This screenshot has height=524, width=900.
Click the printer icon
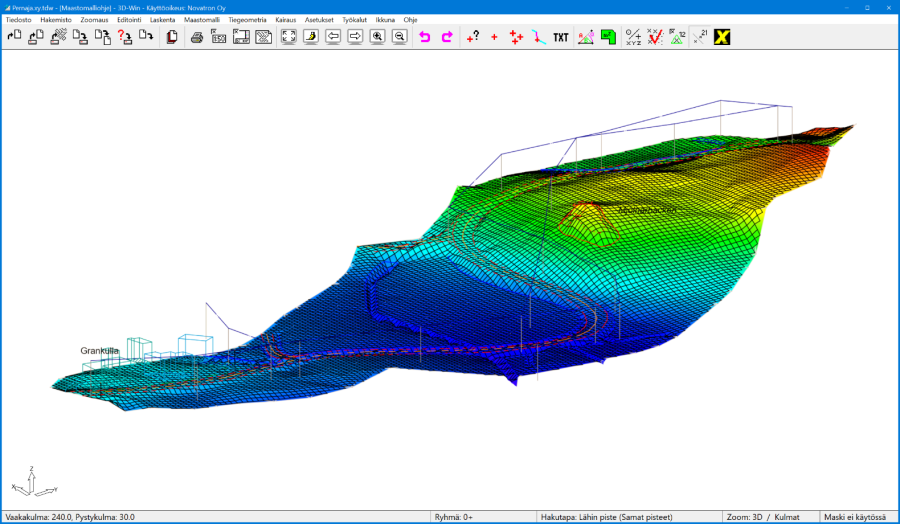click(197, 37)
